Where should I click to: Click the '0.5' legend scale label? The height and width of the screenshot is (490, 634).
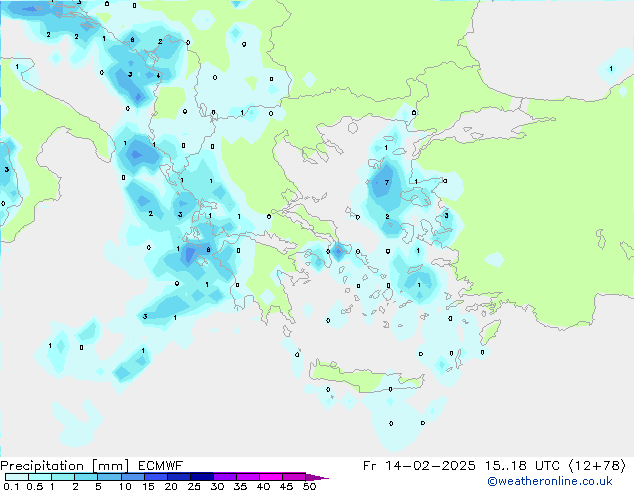35,486
